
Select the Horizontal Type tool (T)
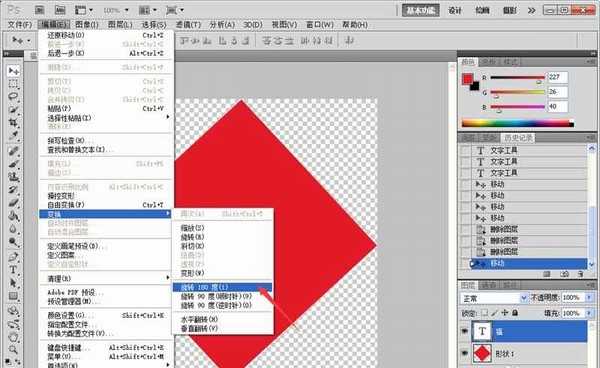pos(13,270)
